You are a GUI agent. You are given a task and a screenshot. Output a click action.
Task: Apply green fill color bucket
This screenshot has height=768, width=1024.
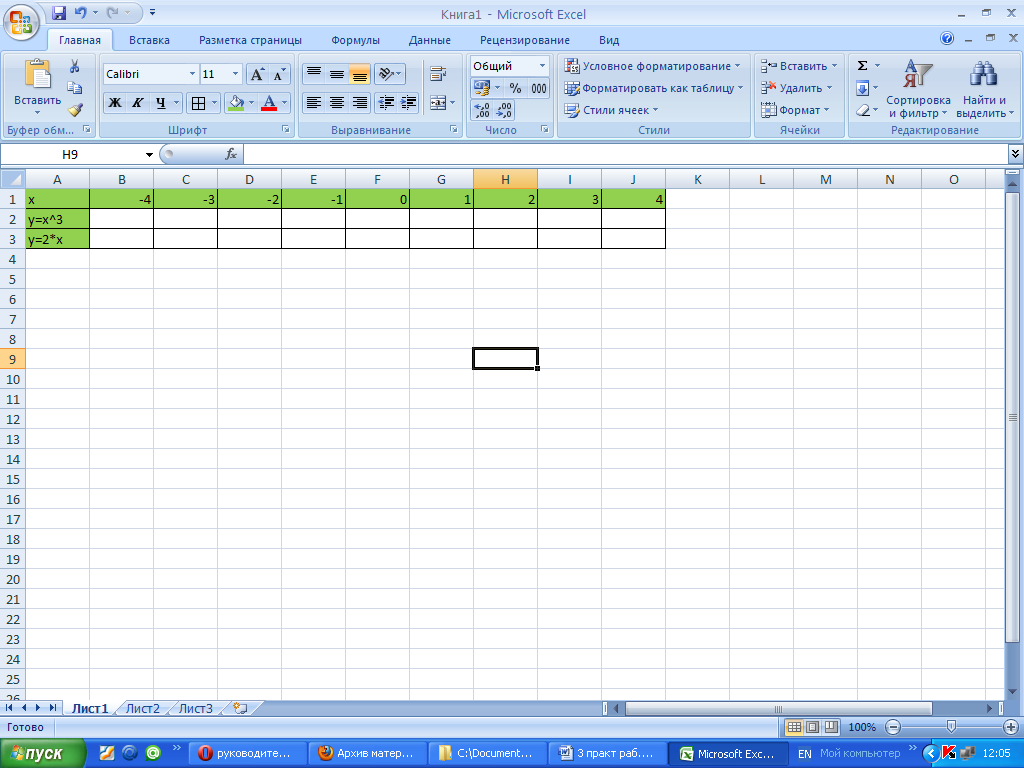point(236,103)
